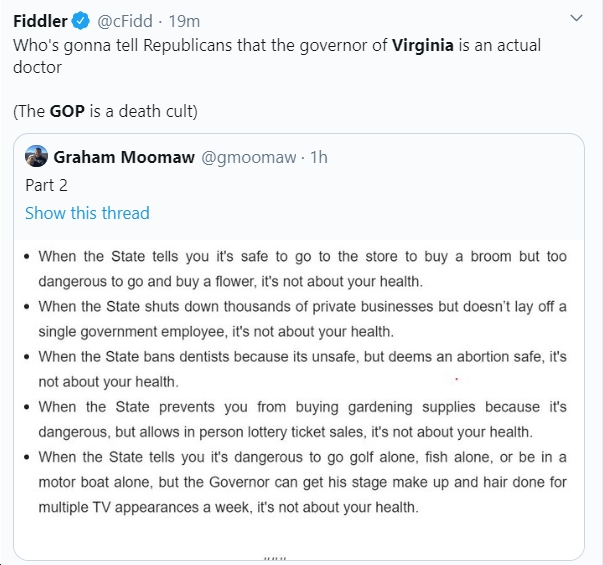Open the Fiddler display name

(40, 21)
